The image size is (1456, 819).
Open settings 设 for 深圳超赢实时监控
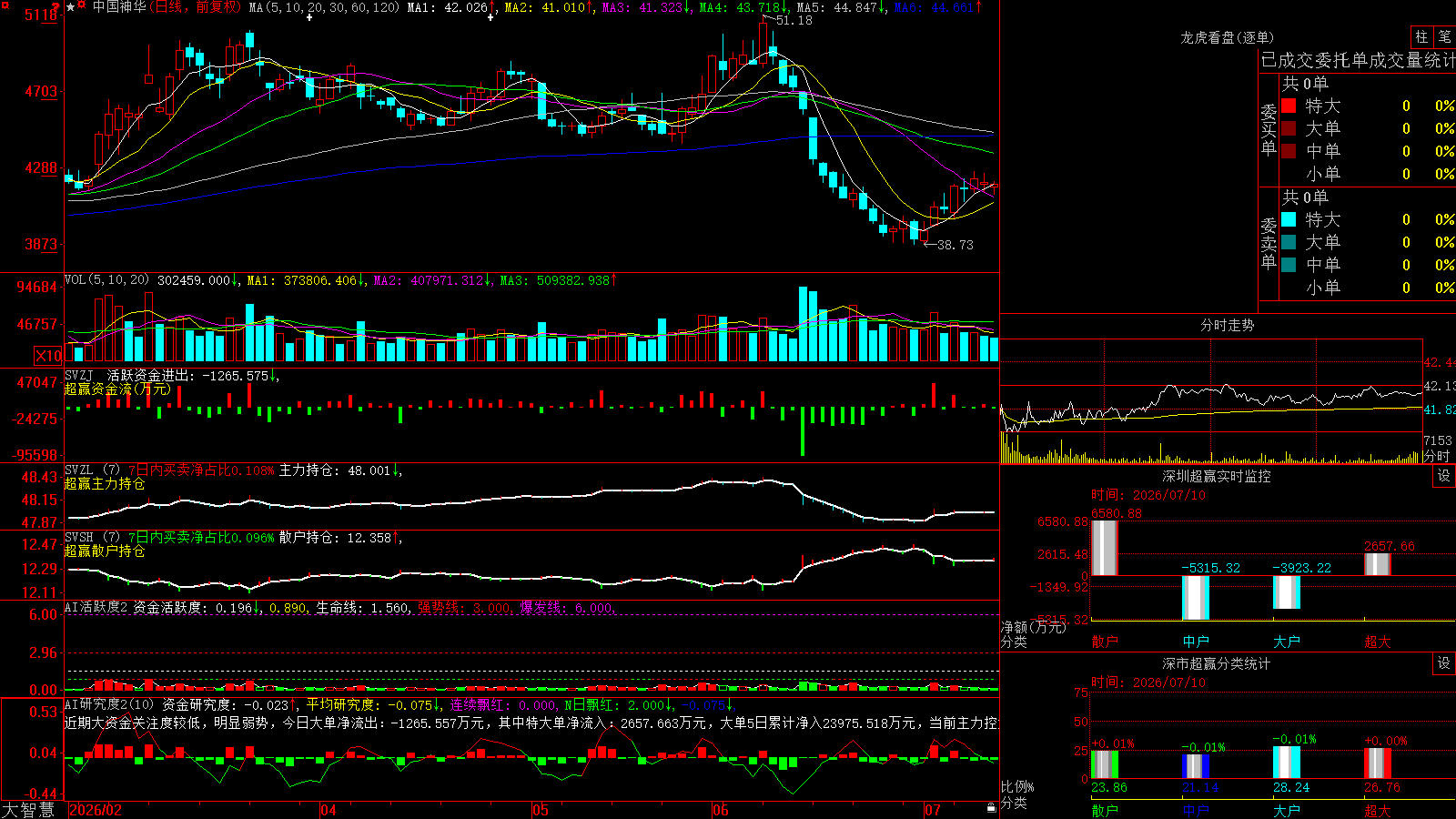point(1444,476)
